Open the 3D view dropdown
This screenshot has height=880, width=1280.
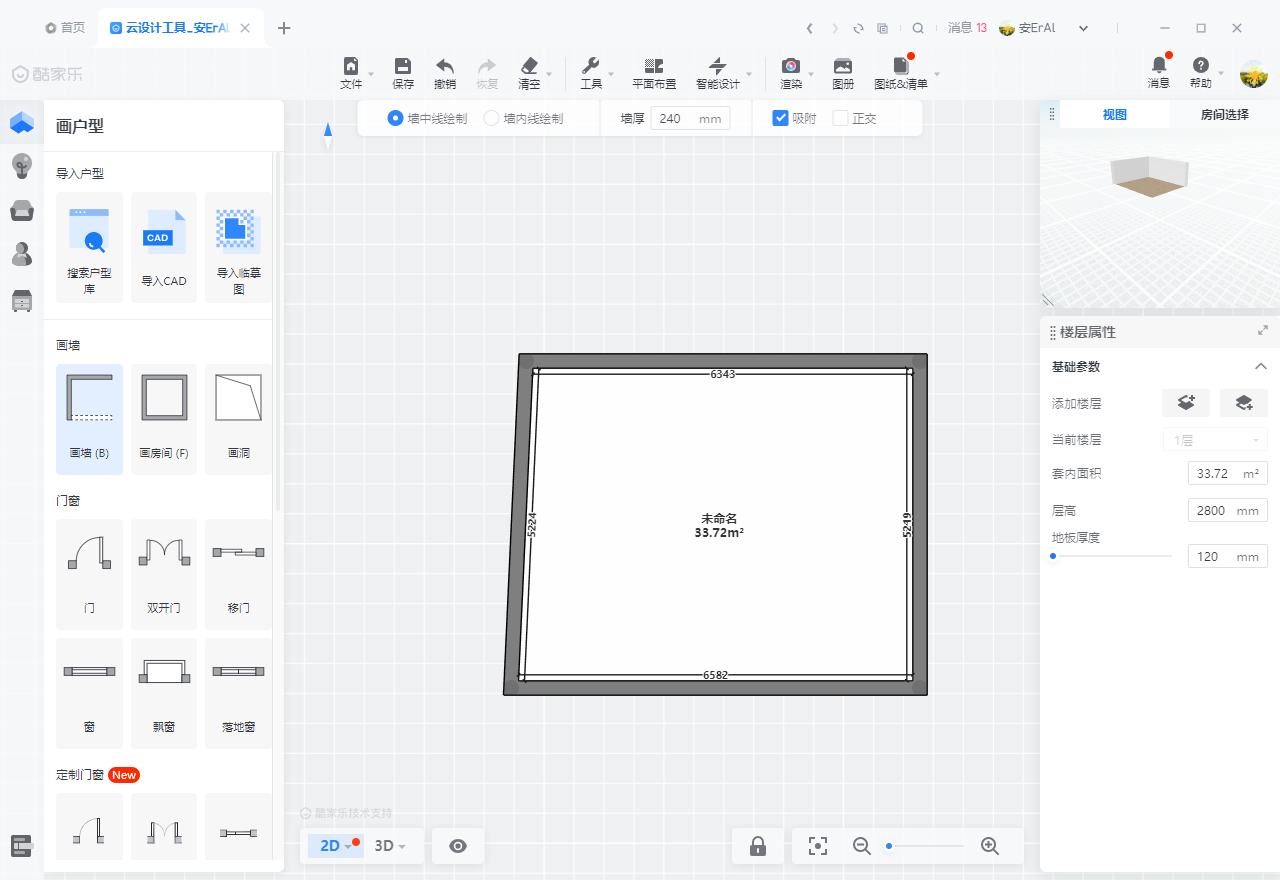click(x=390, y=846)
